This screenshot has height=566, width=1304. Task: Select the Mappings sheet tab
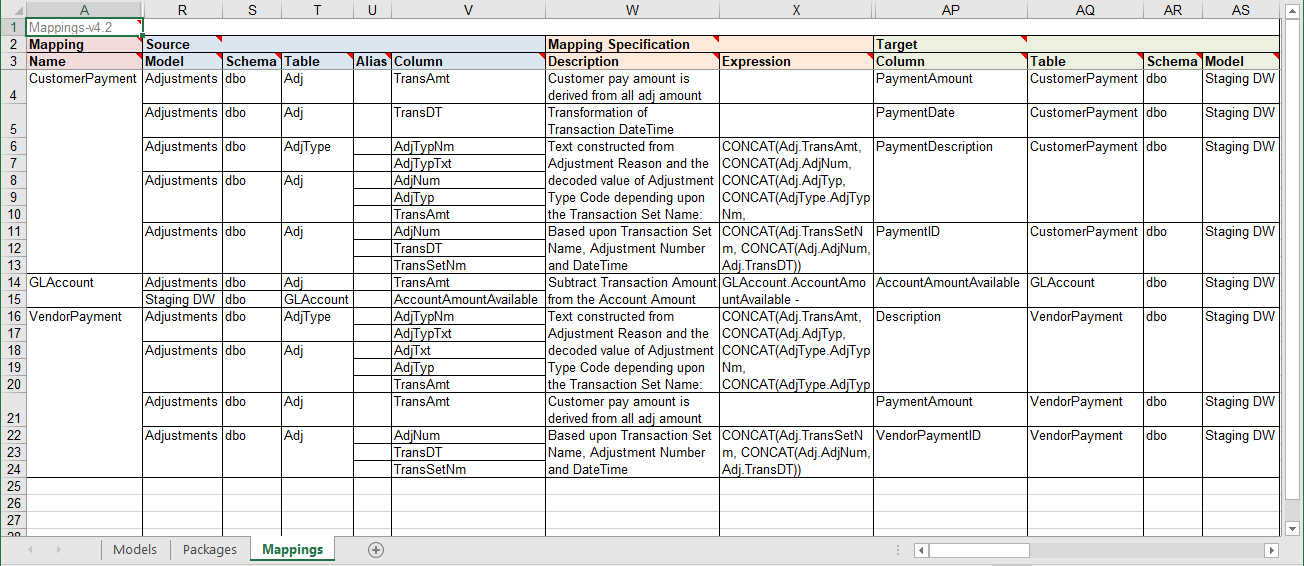tap(292, 550)
